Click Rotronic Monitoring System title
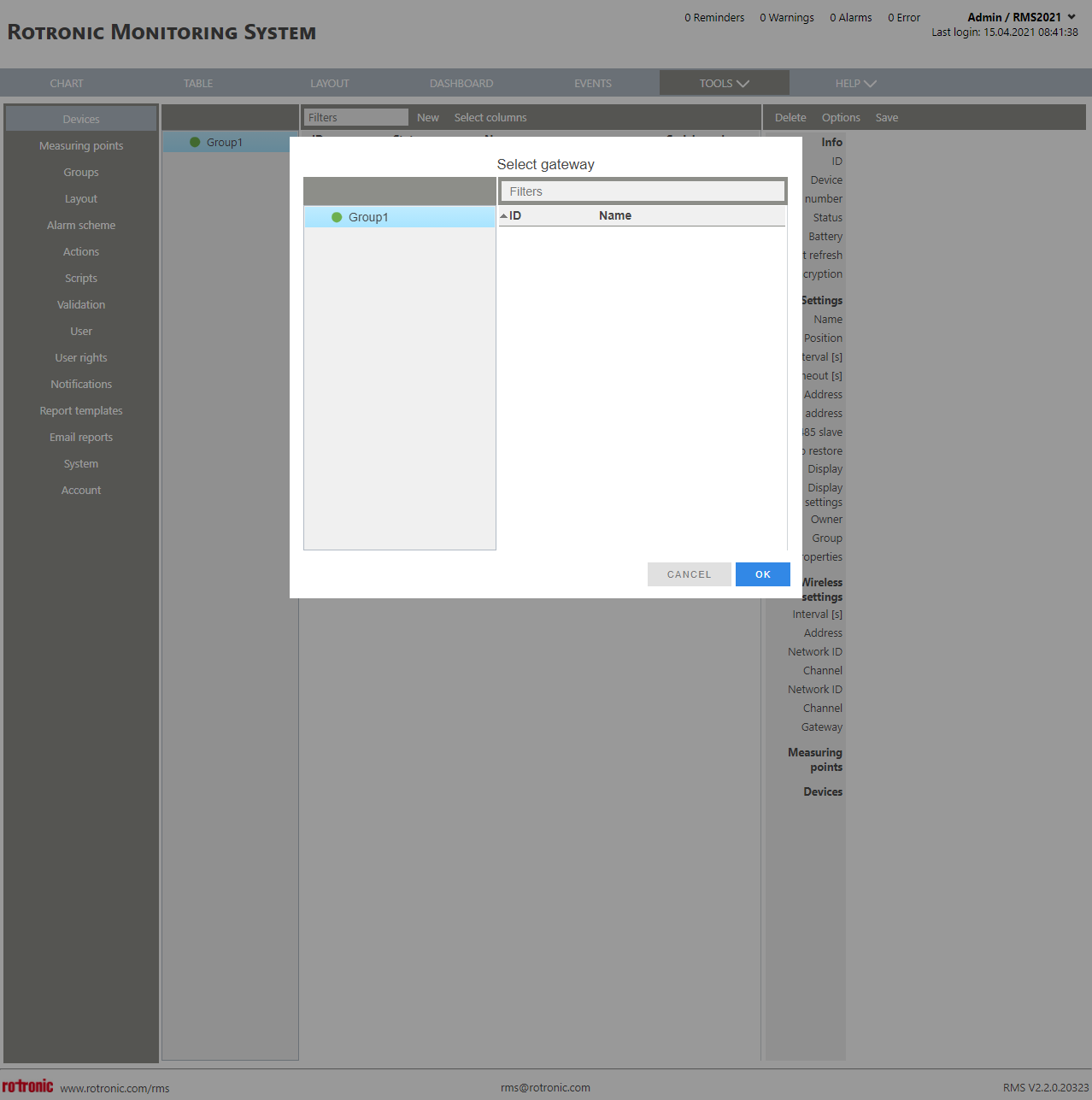1092x1100 pixels. coord(161,32)
